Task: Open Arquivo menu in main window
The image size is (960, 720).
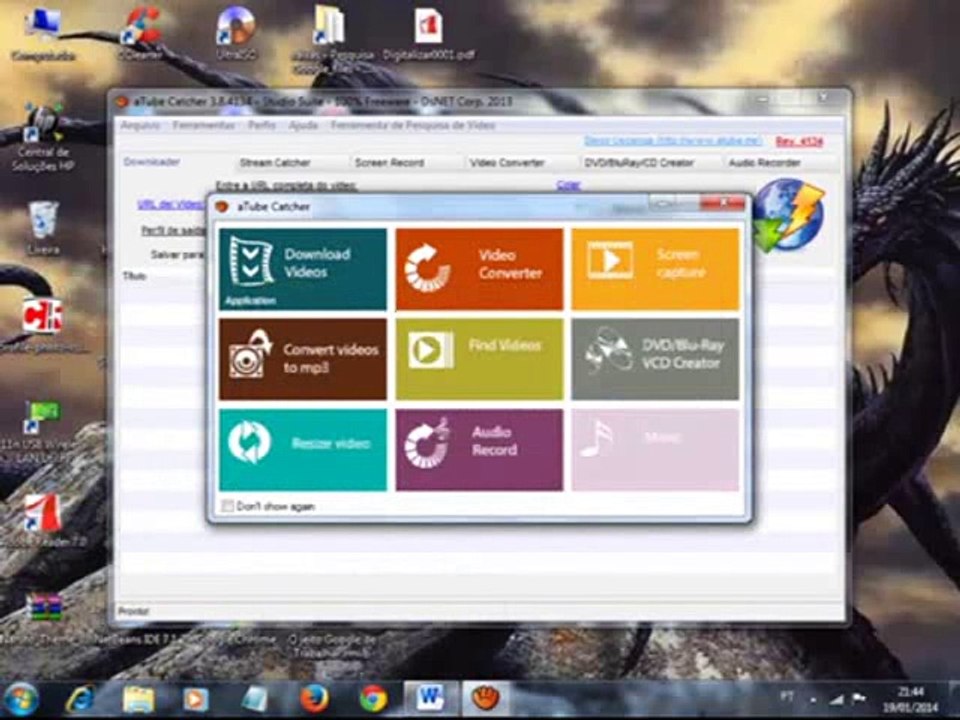Action: 140,126
